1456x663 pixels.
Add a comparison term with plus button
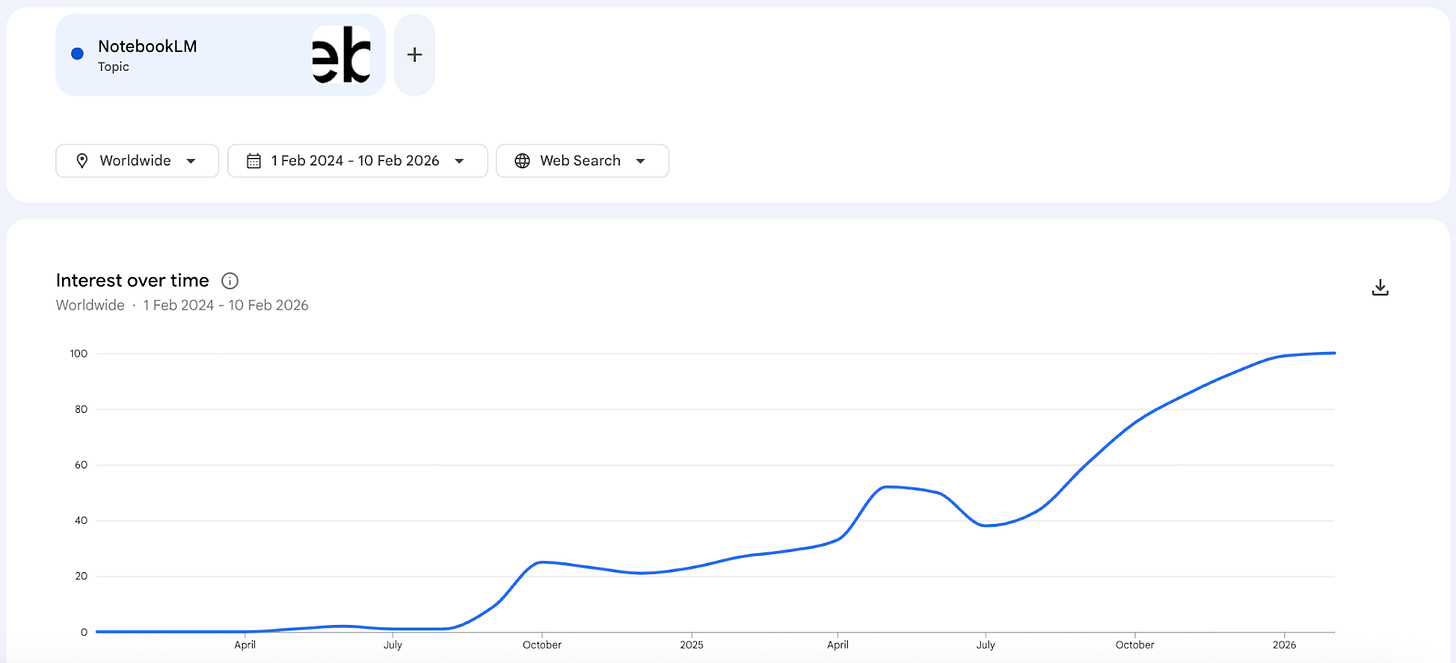click(414, 55)
